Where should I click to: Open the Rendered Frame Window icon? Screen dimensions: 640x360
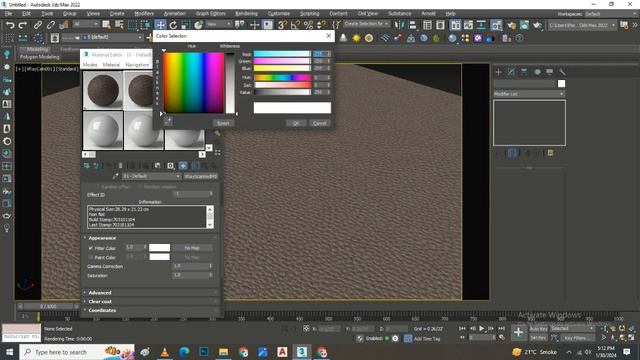[x=524, y=25]
